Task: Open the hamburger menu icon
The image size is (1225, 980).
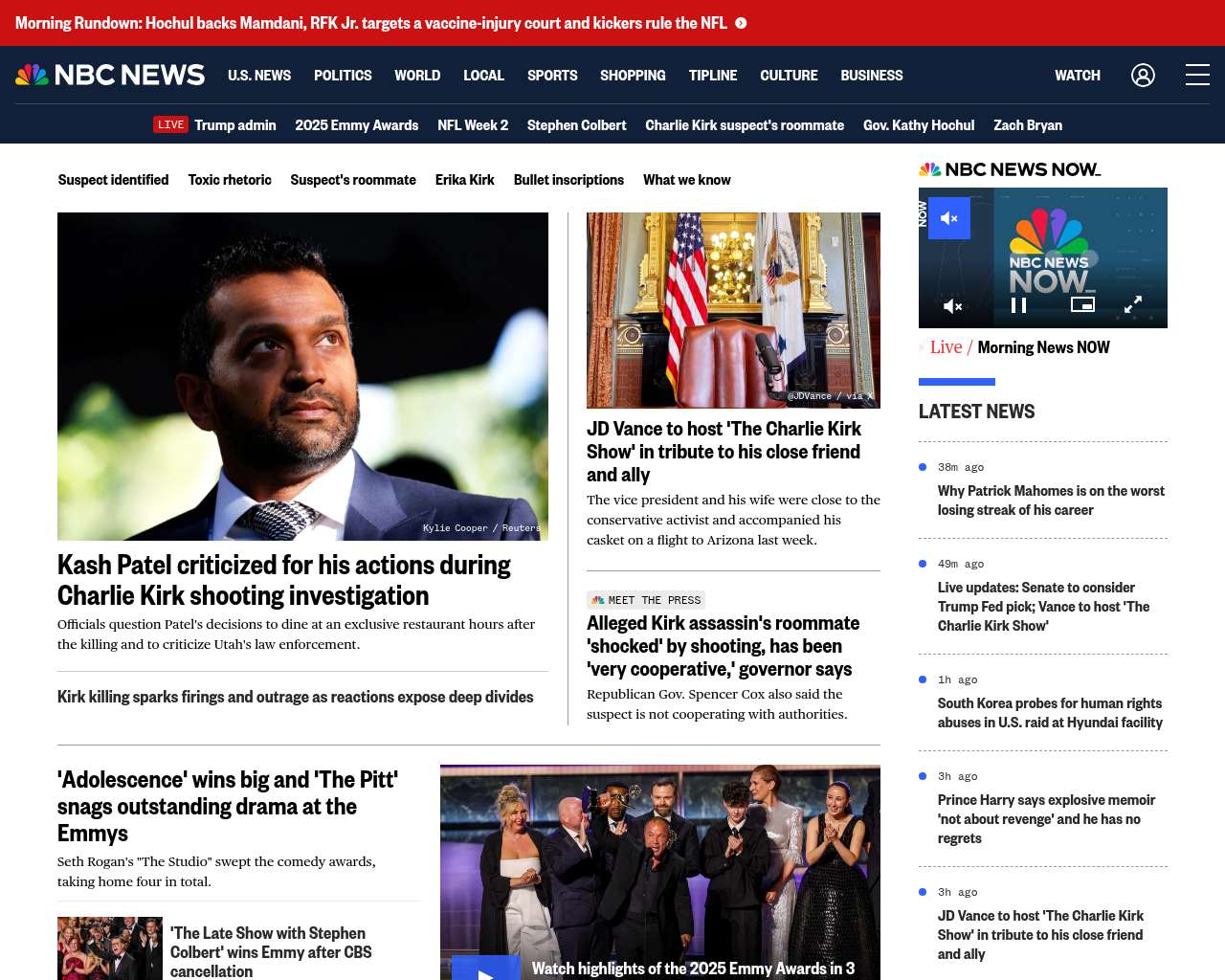Action: point(1197,75)
